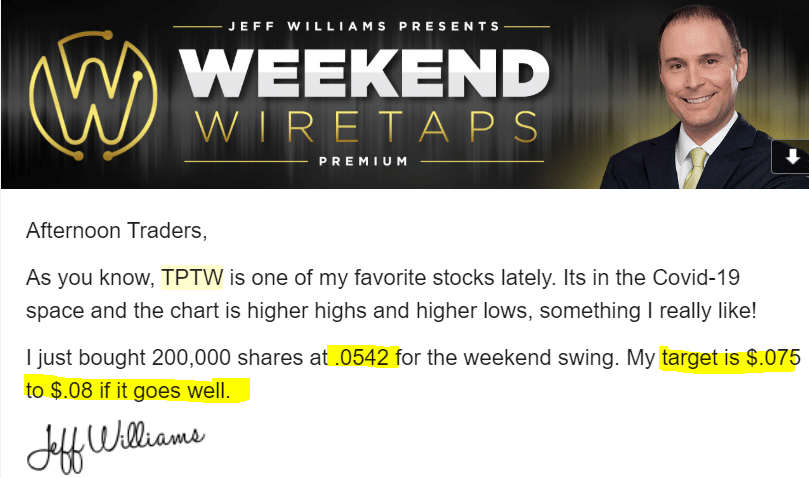Click the 'Afternoon Traders,' greeting line
This screenshot has height=478, width=809.
tap(117, 231)
